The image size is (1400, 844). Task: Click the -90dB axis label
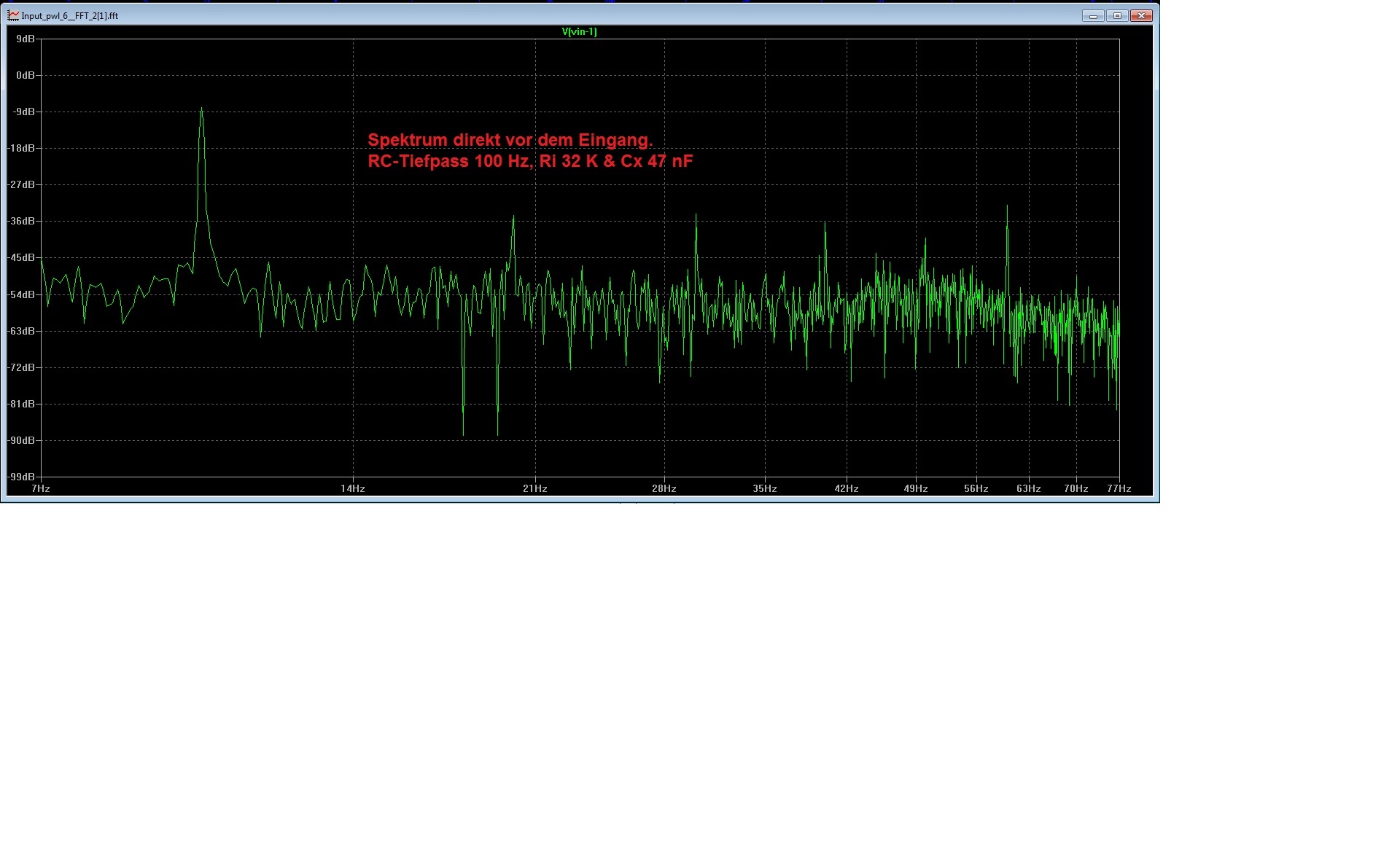click(x=22, y=440)
